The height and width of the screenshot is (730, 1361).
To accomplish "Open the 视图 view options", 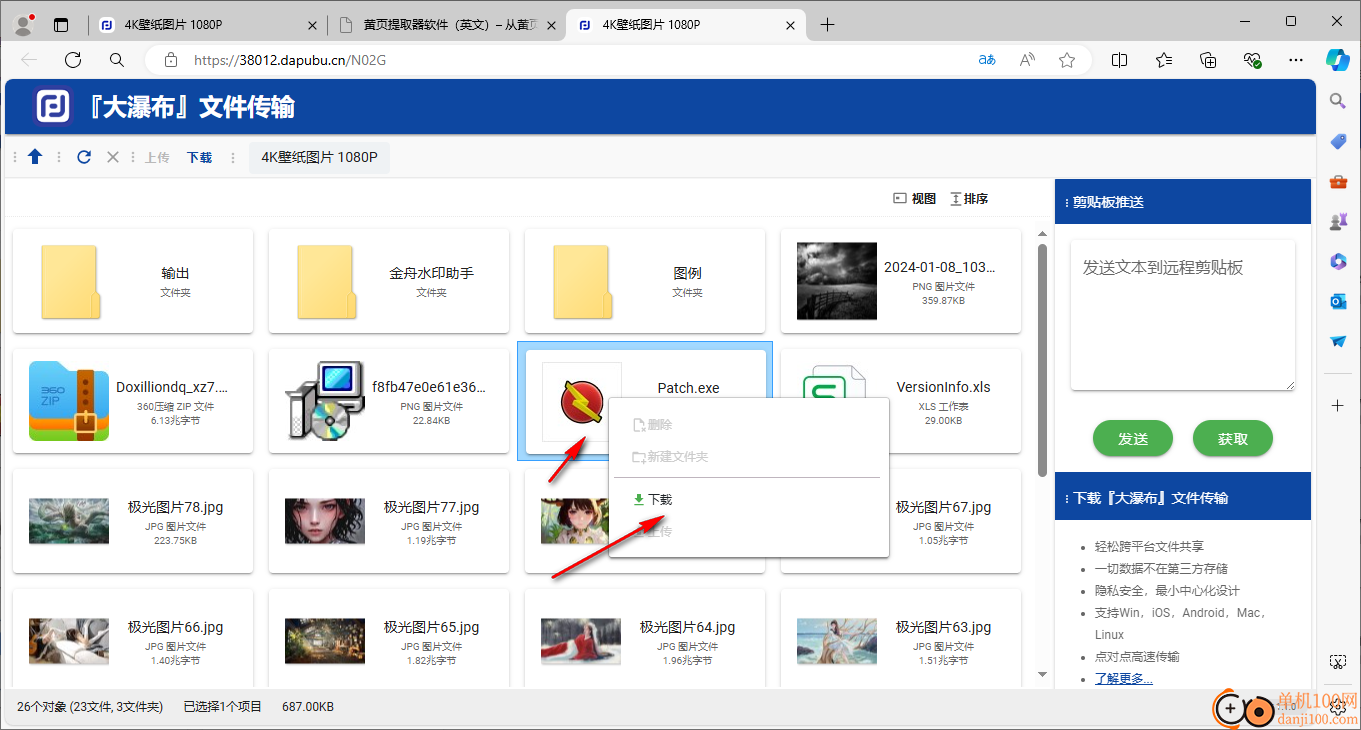I will (914, 199).
